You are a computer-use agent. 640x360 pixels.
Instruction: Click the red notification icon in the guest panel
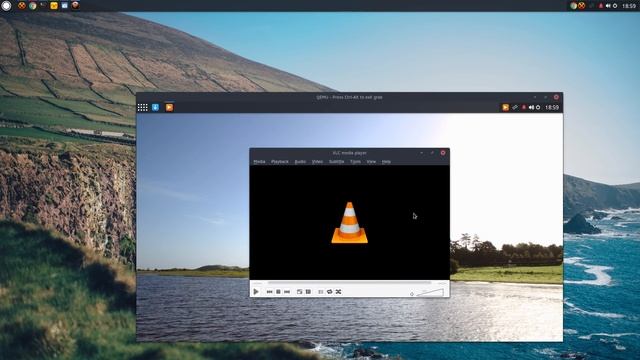(x=524, y=107)
